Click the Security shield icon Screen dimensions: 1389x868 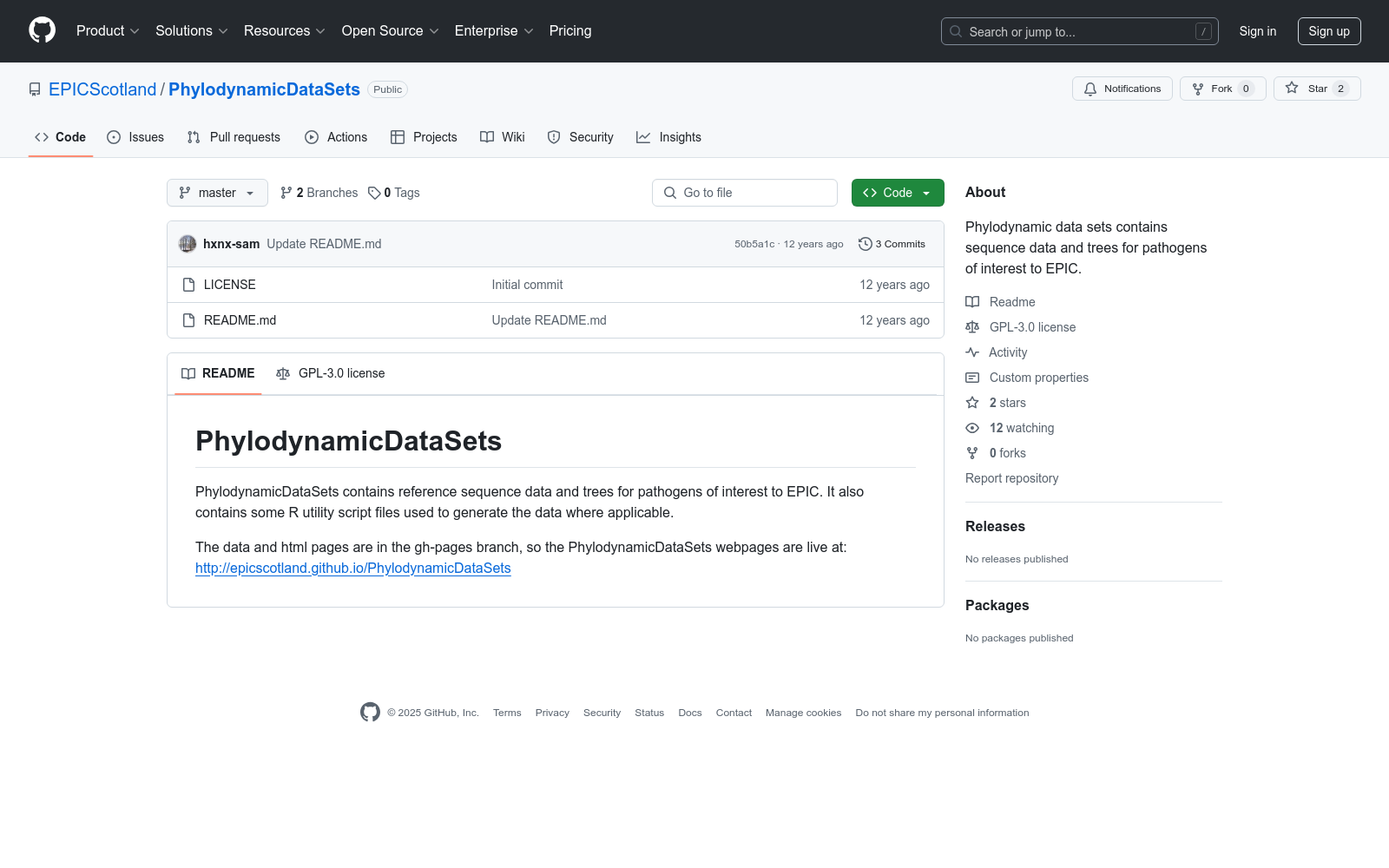(x=554, y=137)
